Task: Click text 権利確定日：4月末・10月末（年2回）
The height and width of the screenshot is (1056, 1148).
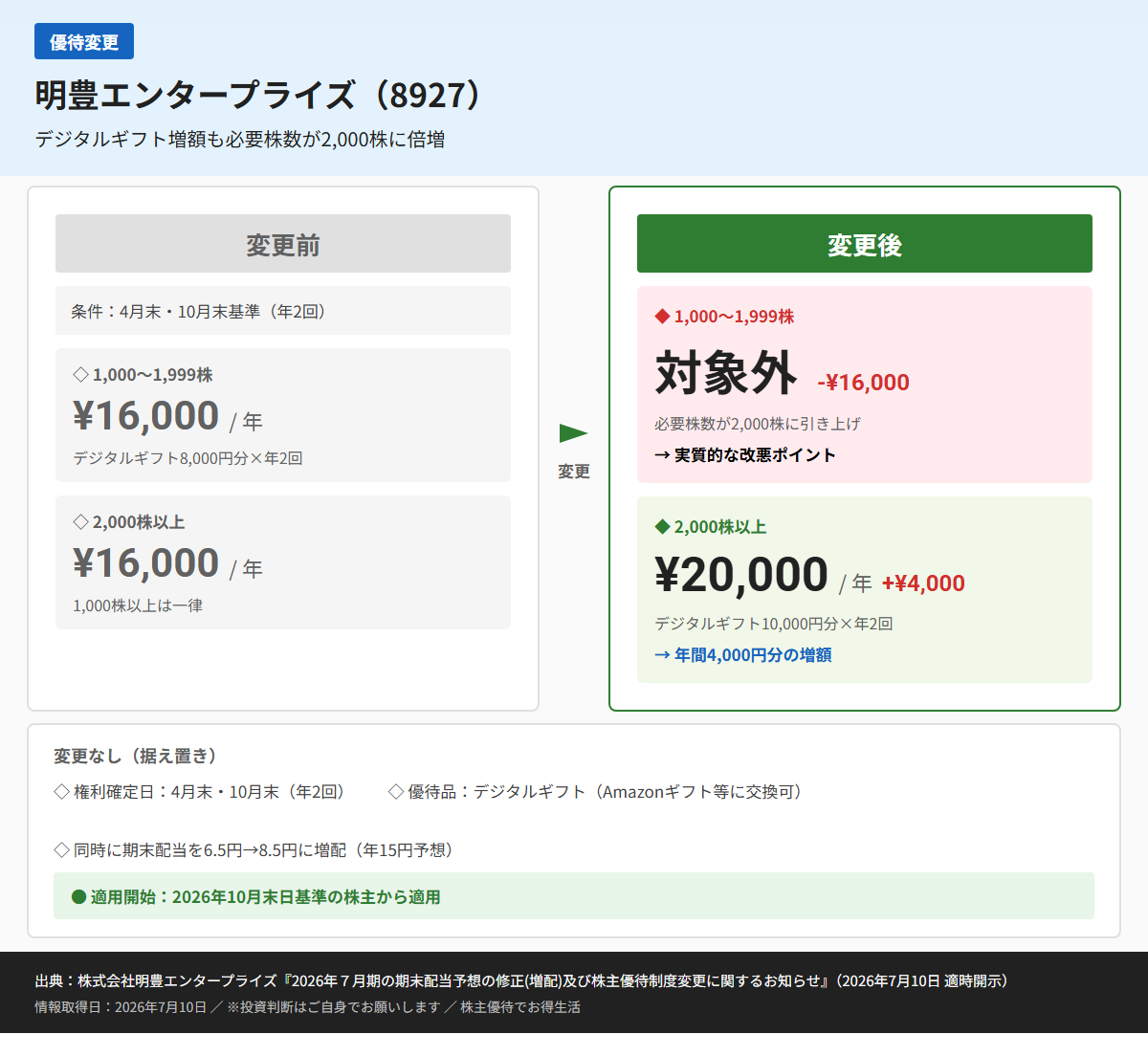Action: [x=210, y=792]
